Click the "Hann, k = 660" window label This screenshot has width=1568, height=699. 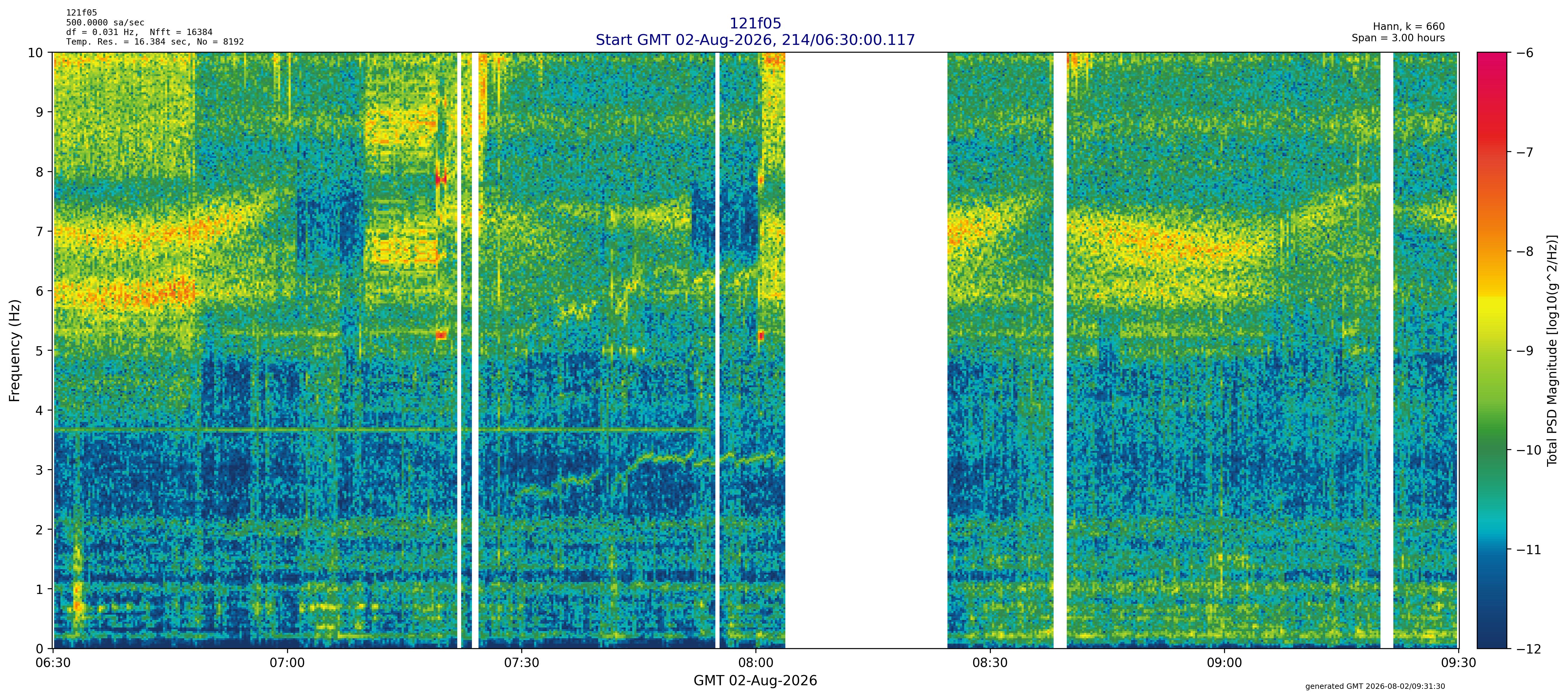[x=1409, y=27]
